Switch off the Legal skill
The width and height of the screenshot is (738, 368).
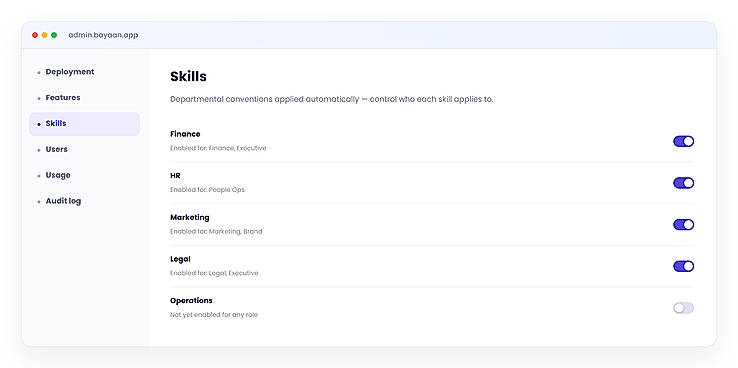click(683, 266)
